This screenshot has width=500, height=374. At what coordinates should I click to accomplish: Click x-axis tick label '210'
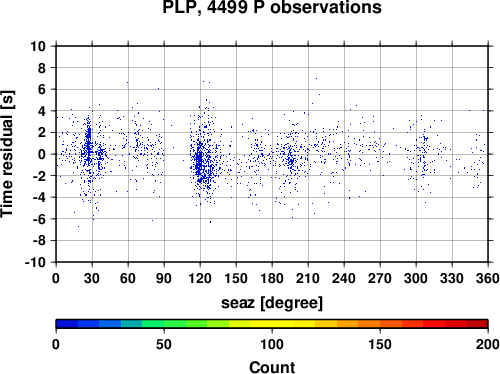(308, 278)
